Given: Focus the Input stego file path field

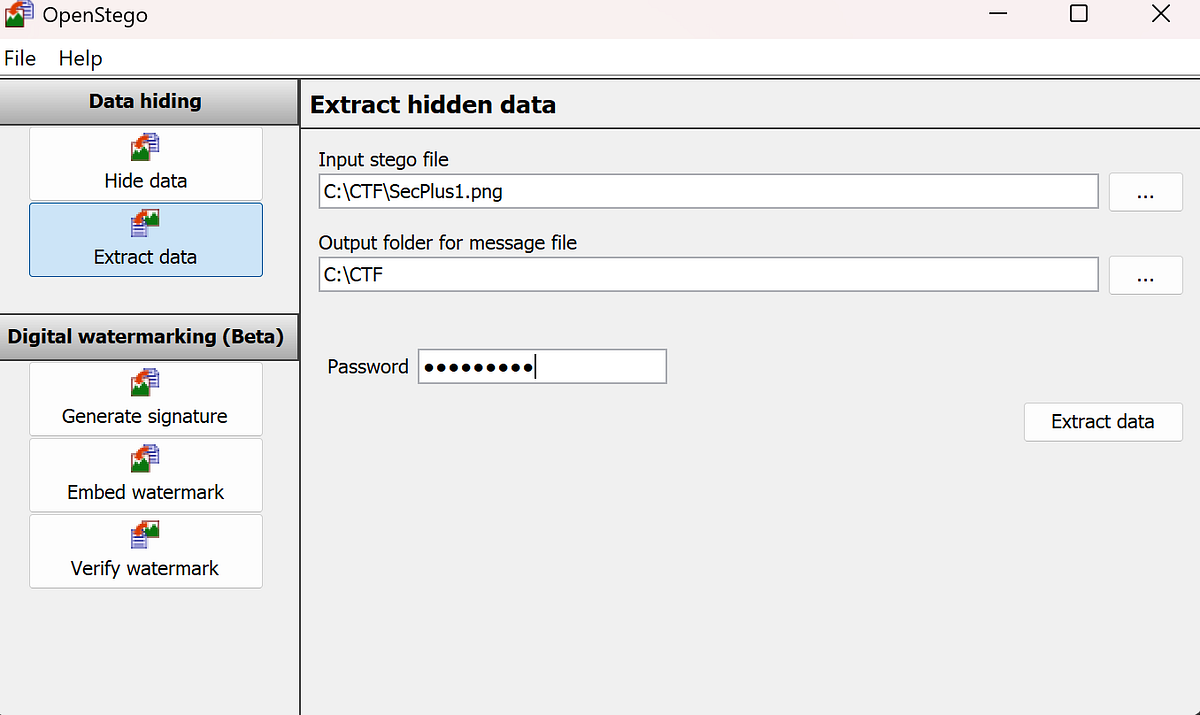Looking at the screenshot, I should 708,192.
